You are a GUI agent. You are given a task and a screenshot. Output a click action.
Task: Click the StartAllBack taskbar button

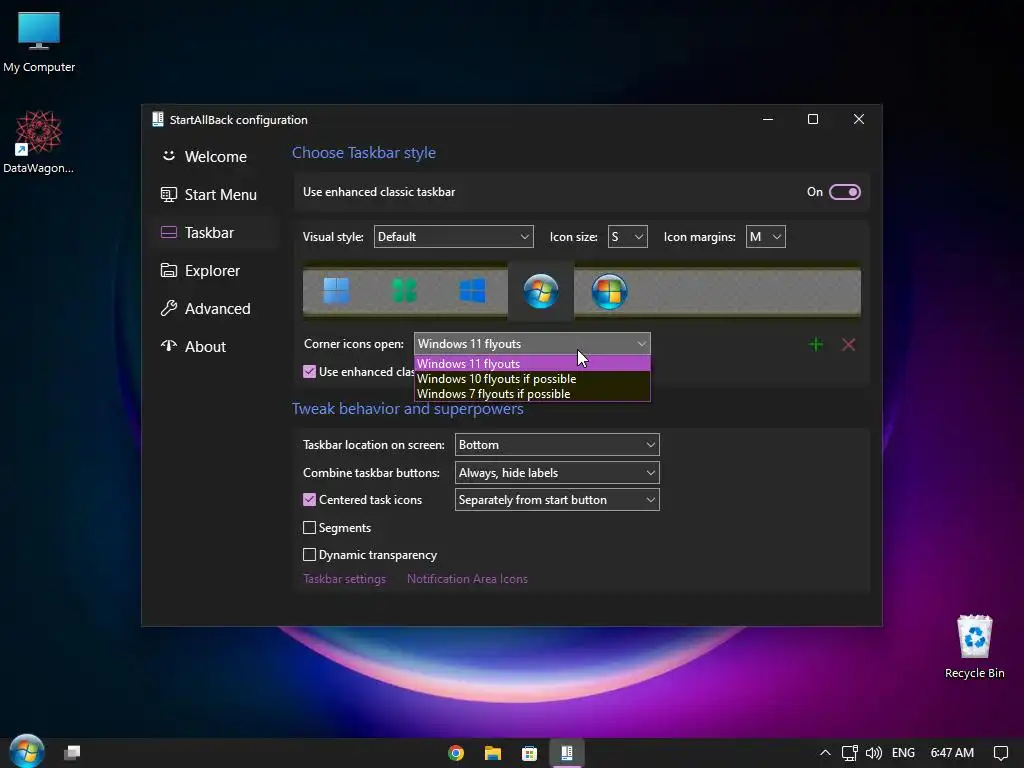pyautogui.click(x=566, y=753)
